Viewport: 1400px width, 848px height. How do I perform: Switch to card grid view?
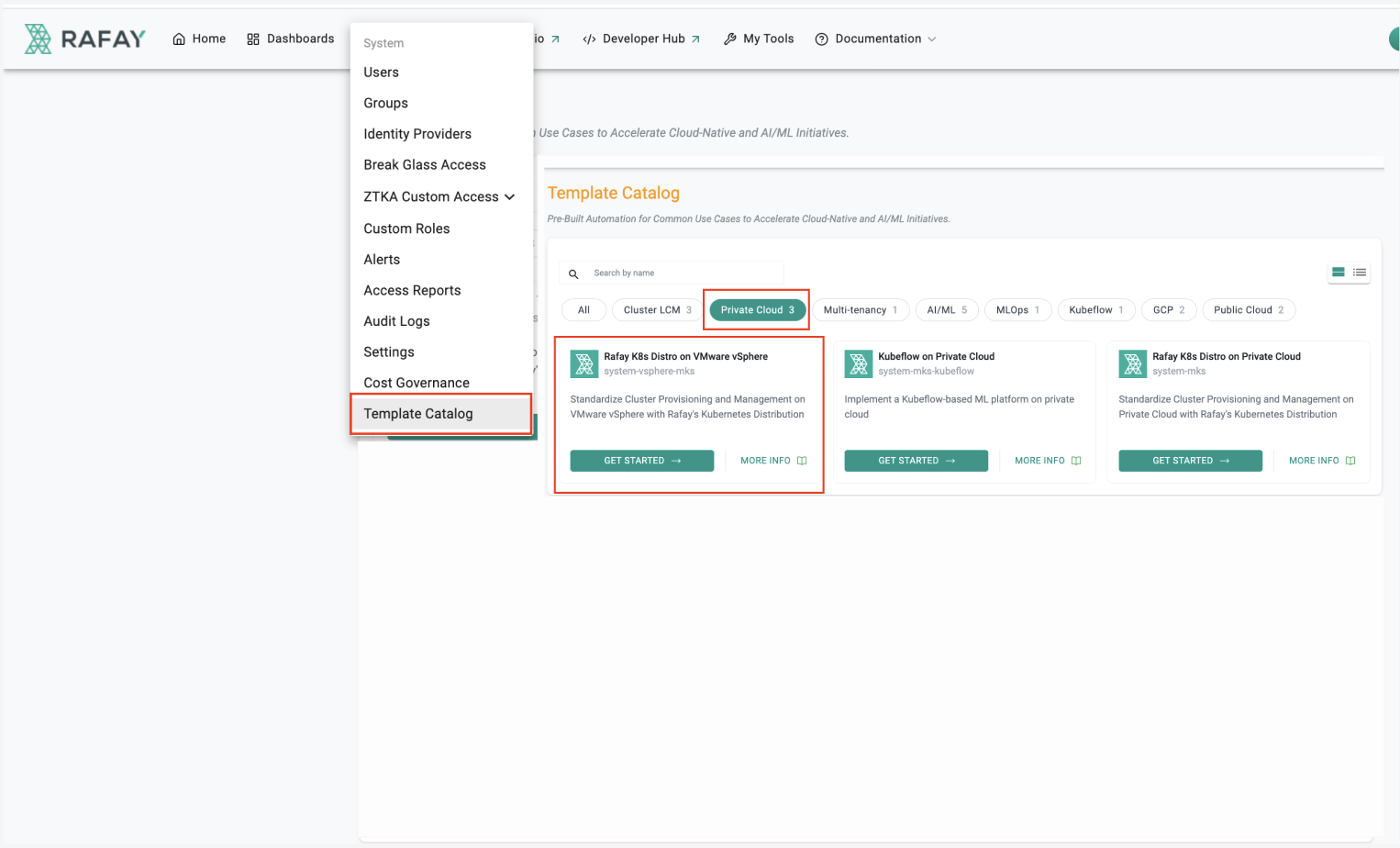click(1339, 273)
